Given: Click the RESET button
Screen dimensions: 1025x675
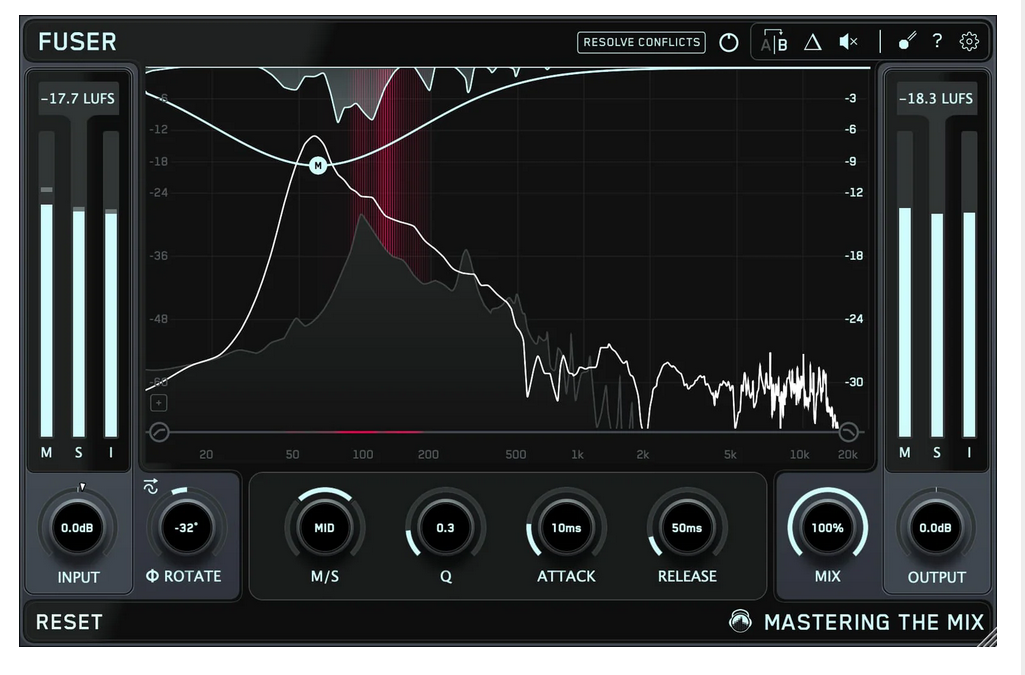Looking at the screenshot, I should tap(69, 622).
